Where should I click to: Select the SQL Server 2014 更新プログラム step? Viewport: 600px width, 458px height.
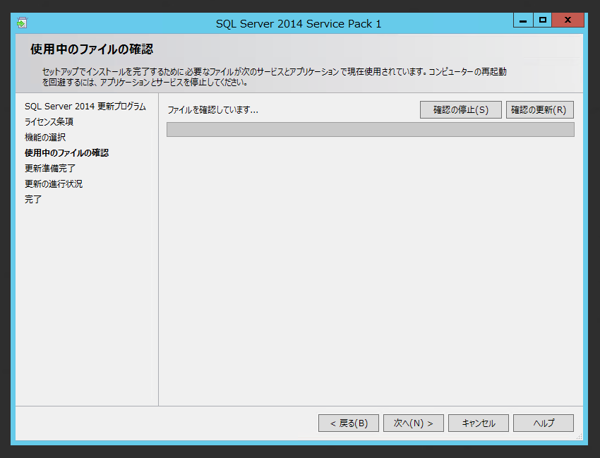click(x=85, y=106)
